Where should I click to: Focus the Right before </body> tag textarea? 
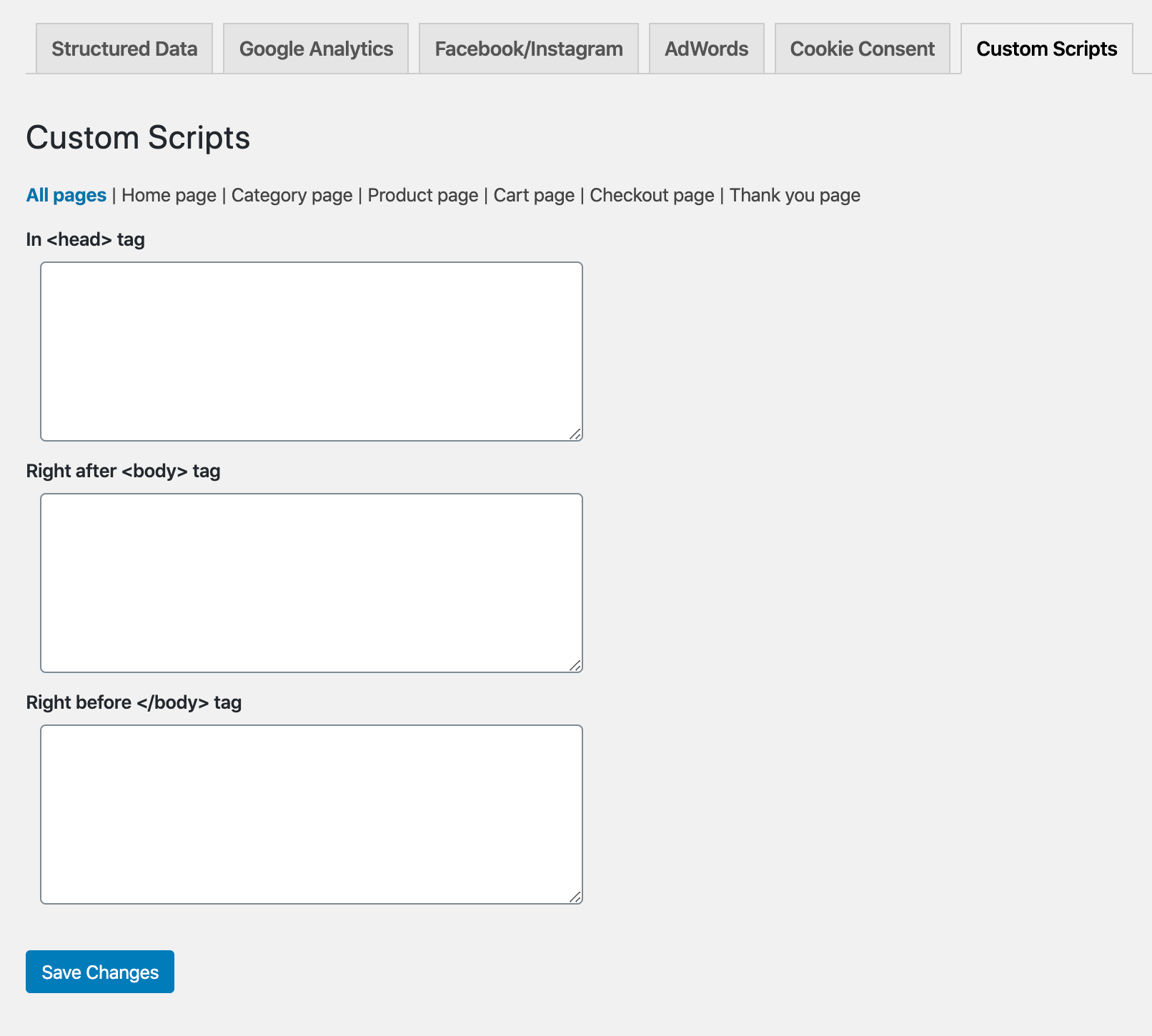[312, 815]
